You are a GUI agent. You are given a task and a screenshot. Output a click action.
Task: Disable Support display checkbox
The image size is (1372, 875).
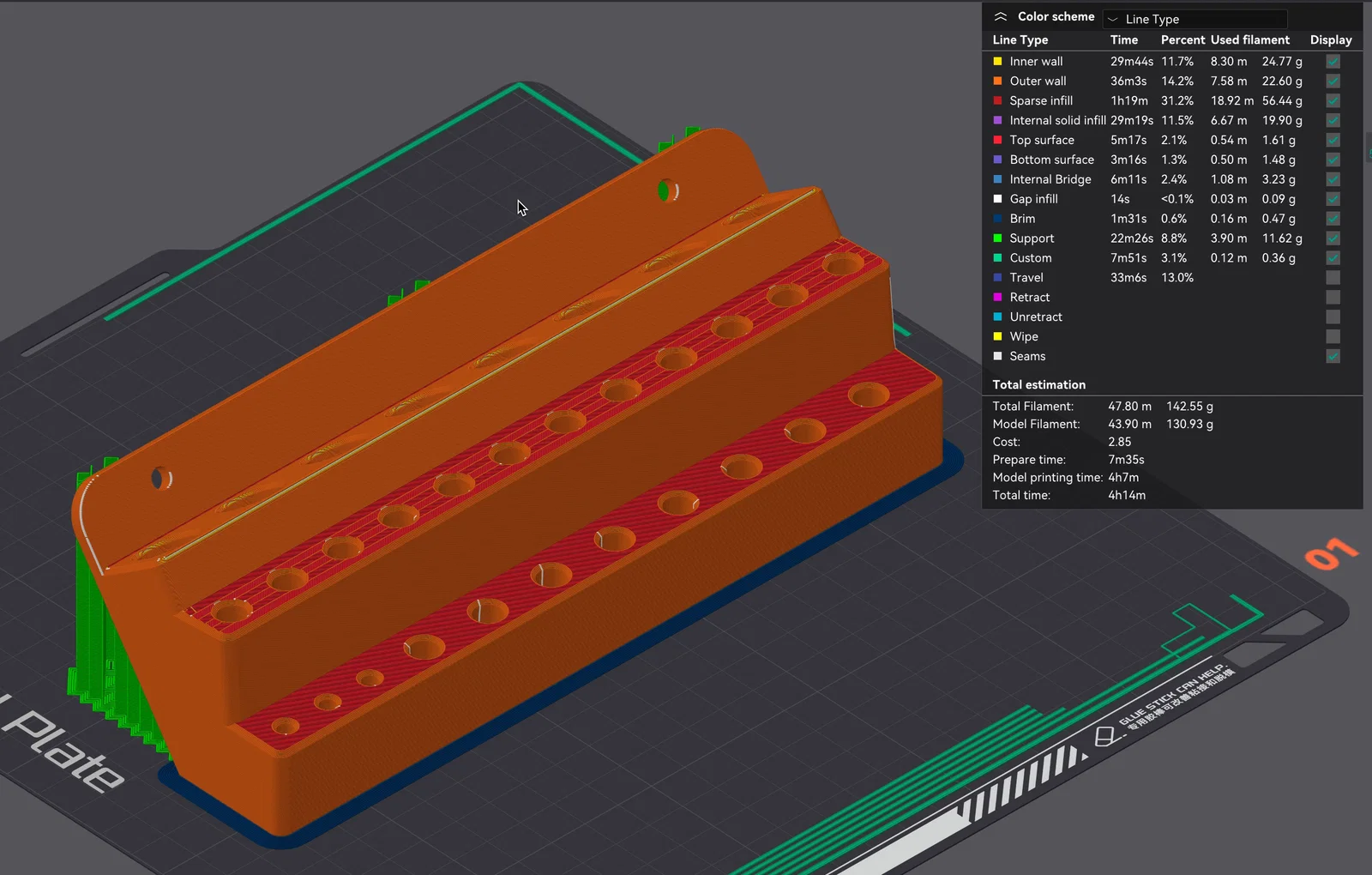(1333, 239)
